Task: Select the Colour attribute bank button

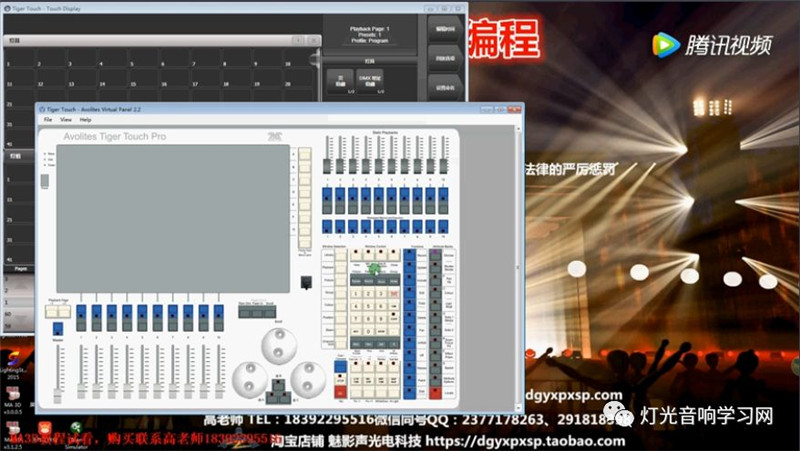Action: [435, 293]
